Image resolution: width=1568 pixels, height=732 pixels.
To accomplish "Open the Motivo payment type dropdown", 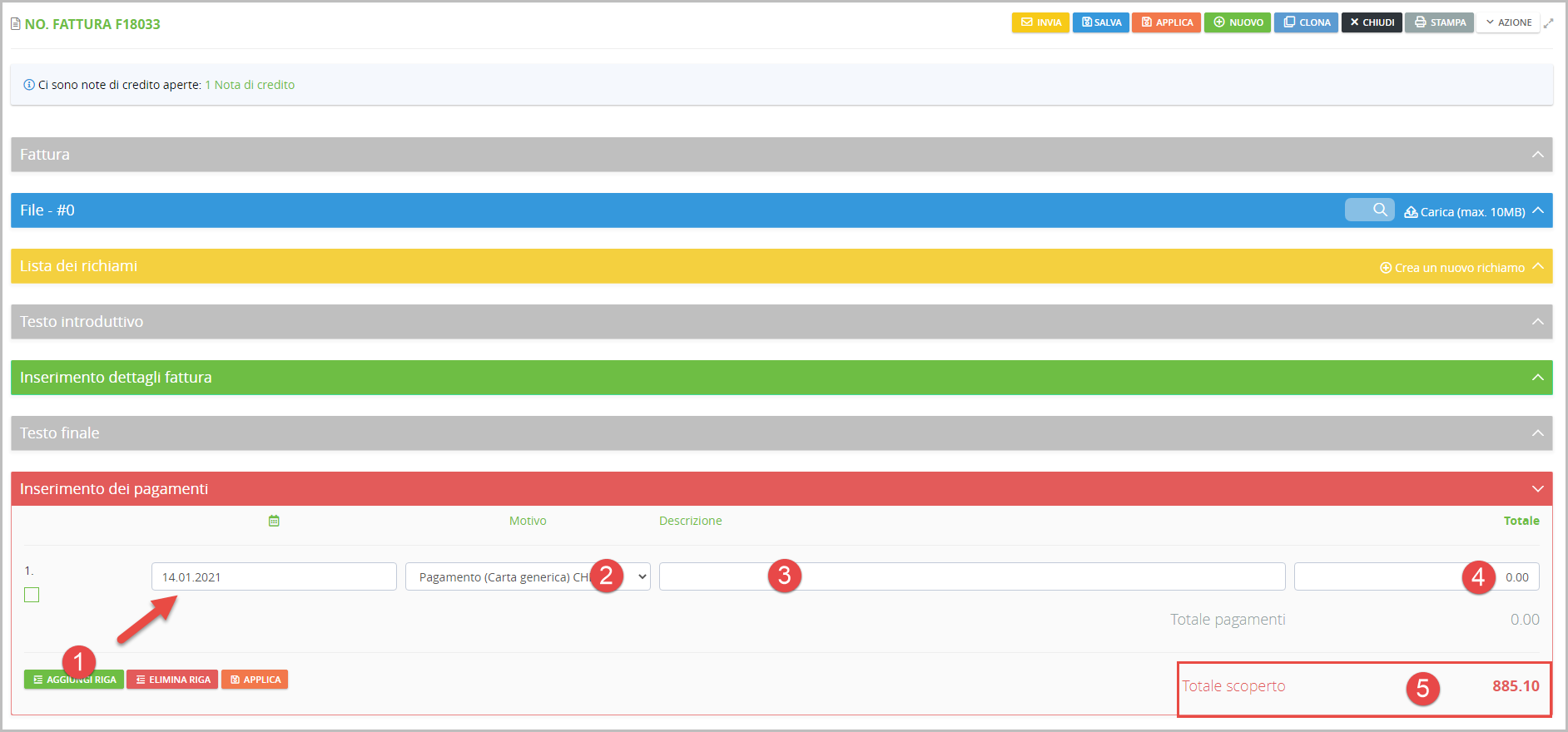I will (528, 576).
